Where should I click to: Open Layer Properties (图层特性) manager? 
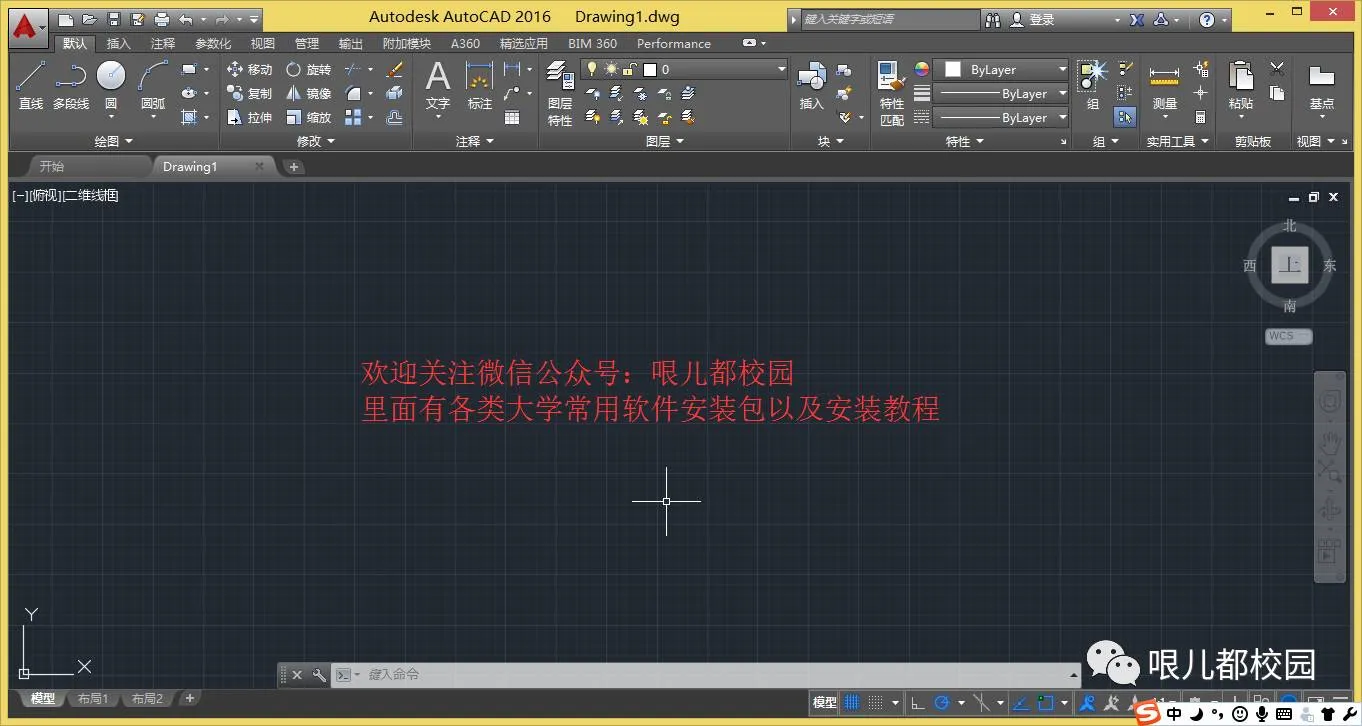pos(560,93)
